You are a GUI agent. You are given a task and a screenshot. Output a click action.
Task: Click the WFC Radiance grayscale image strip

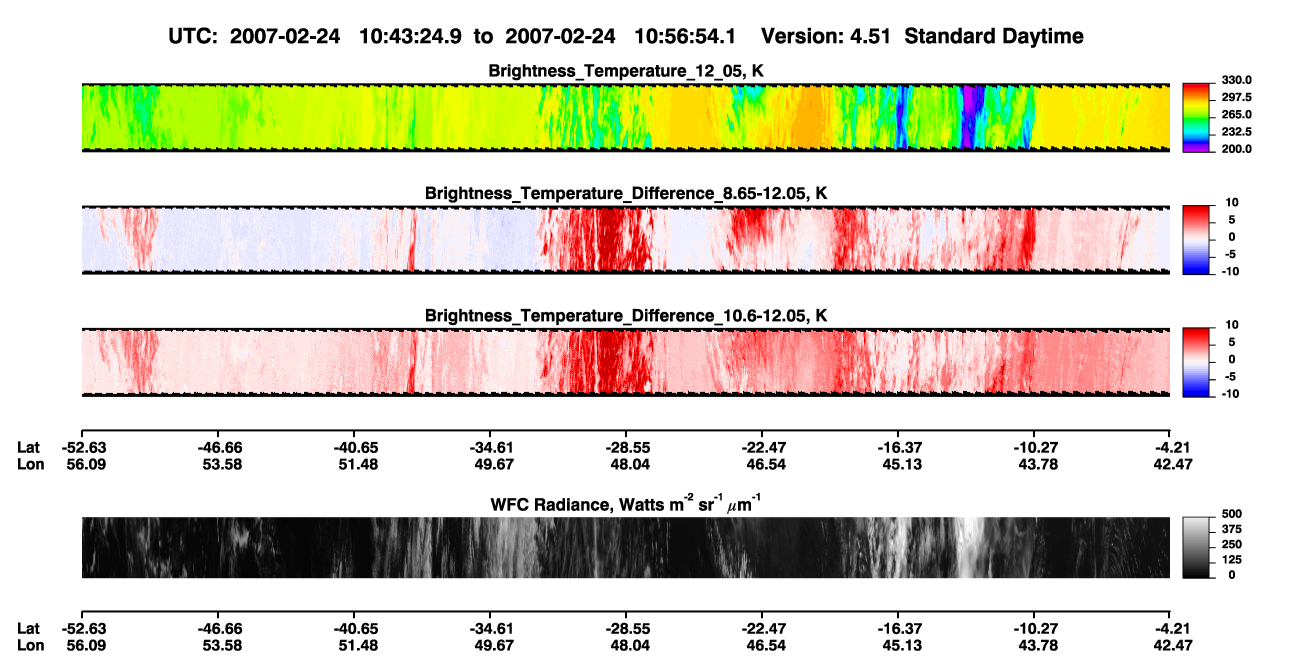625,548
